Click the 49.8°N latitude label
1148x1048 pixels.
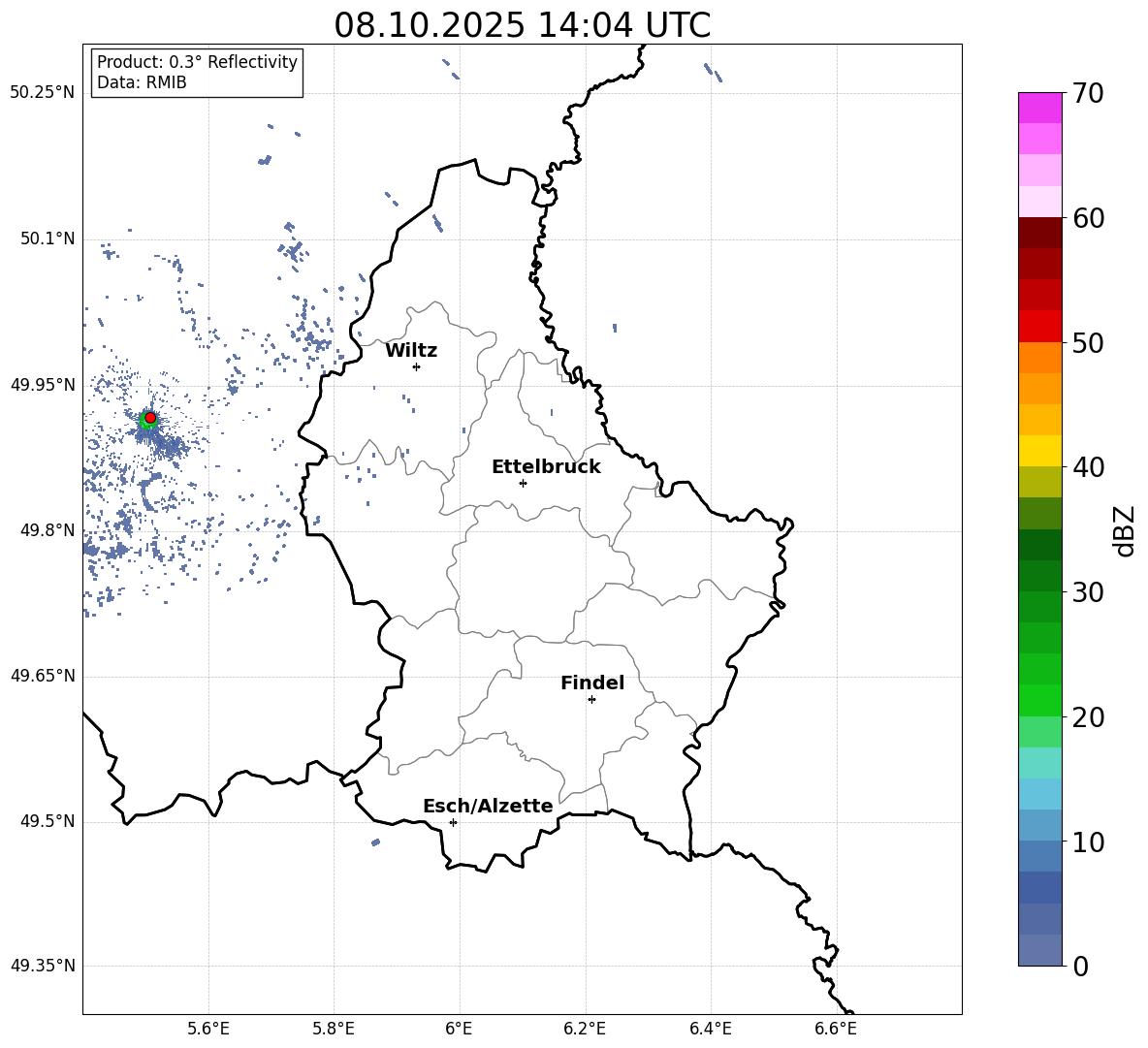click(48, 530)
